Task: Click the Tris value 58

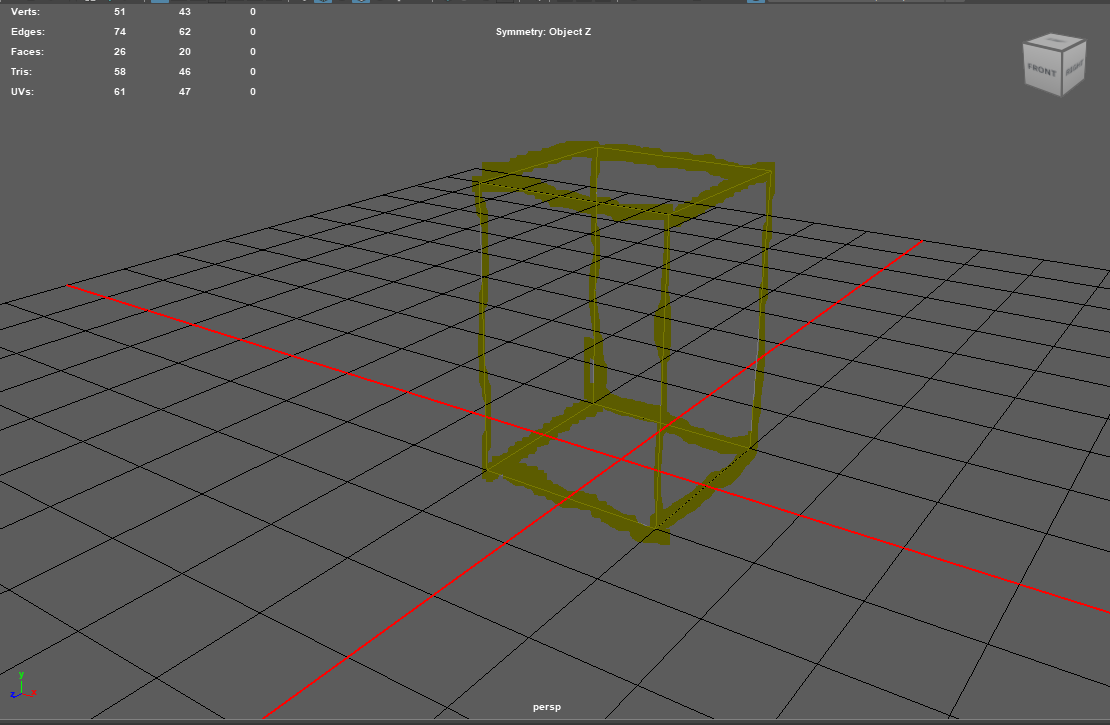Action: [120, 72]
